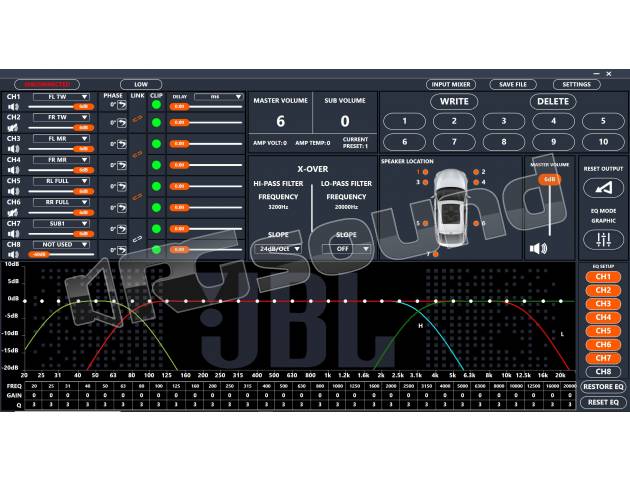This screenshot has width=630, height=480.
Task: Select preset slot 10
Action: click(x=603, y=142)
